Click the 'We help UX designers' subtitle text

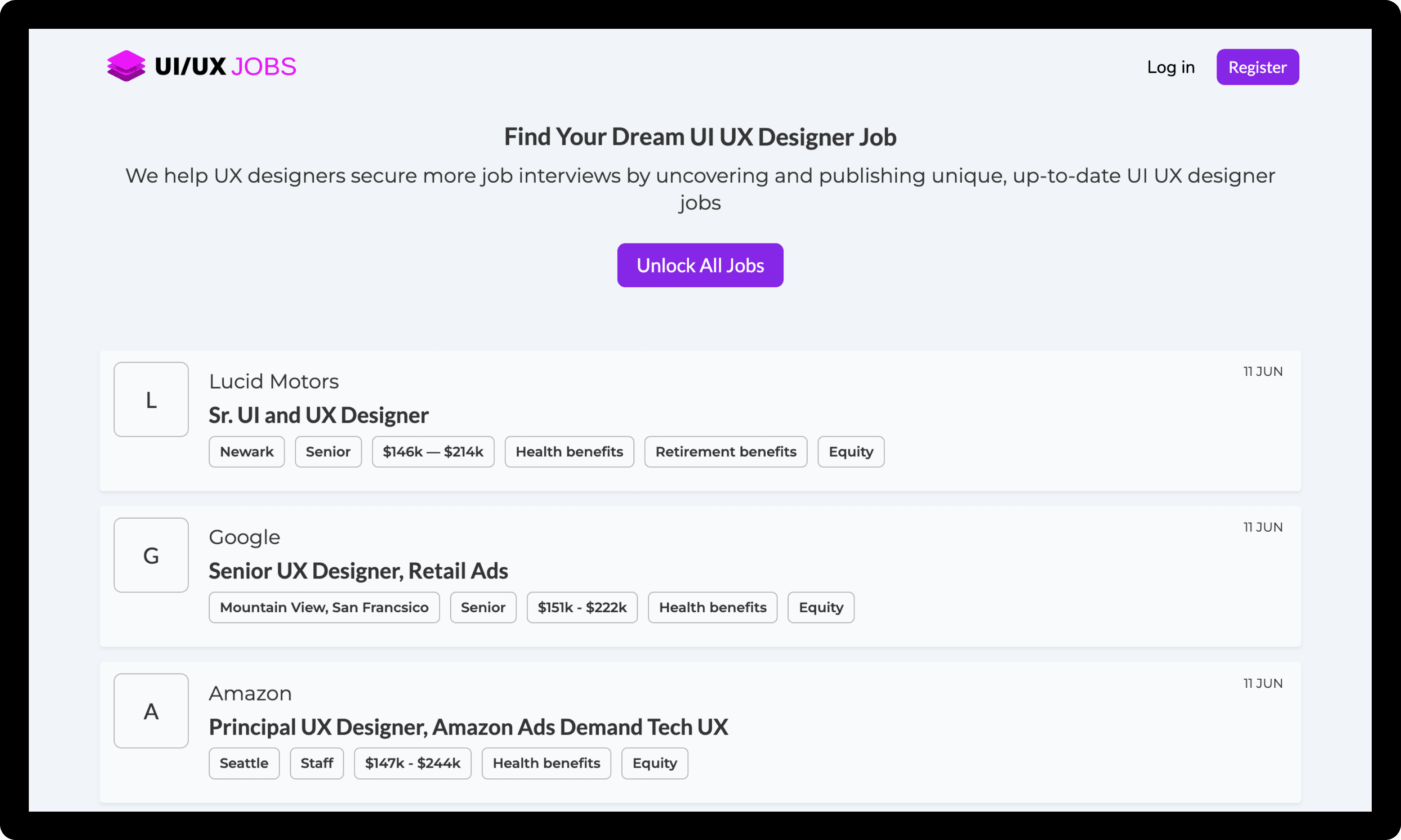click(x=700, y=189)
